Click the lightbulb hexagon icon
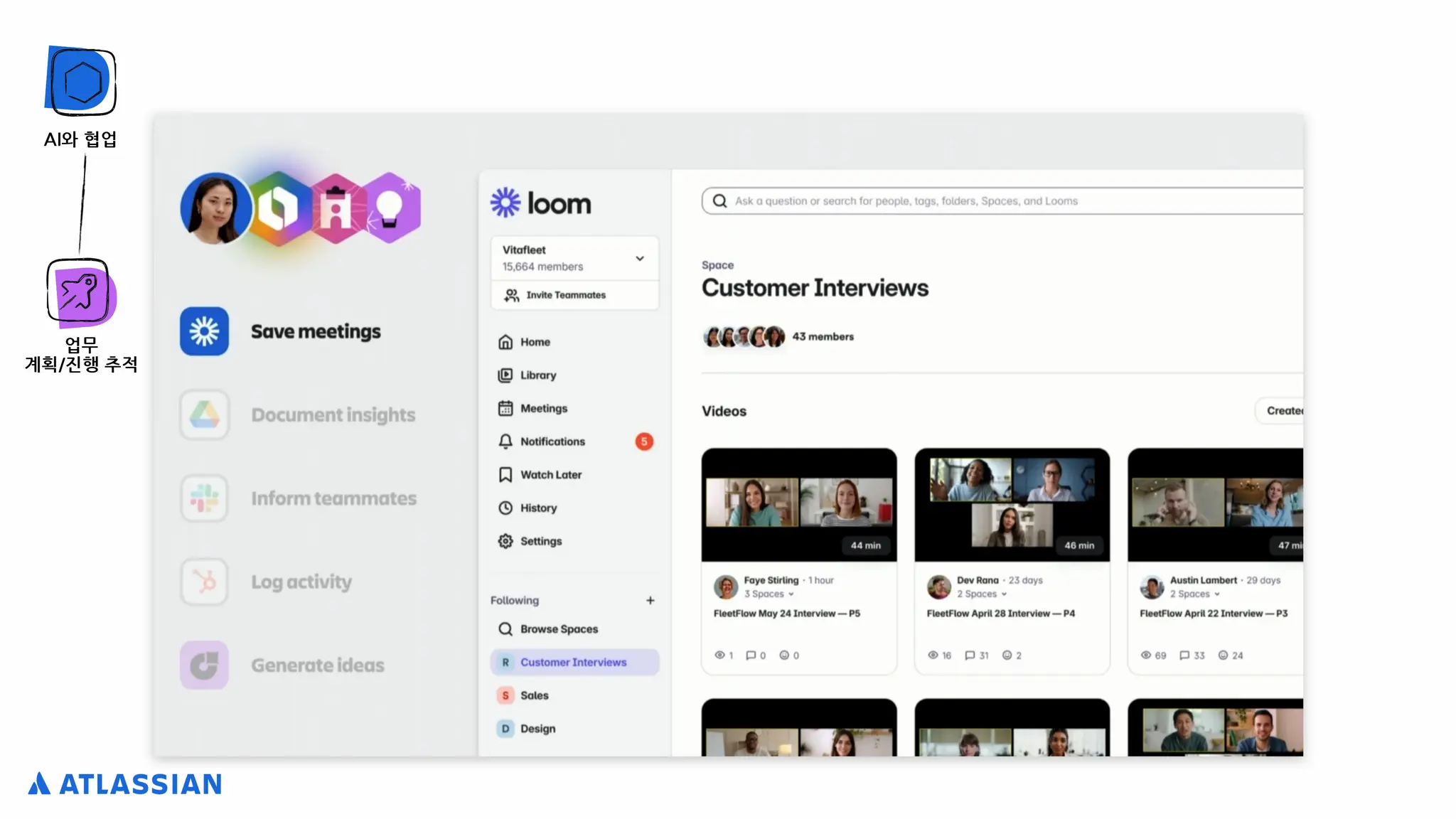This screenshot has height=819, width=1456. click(390, 208)
